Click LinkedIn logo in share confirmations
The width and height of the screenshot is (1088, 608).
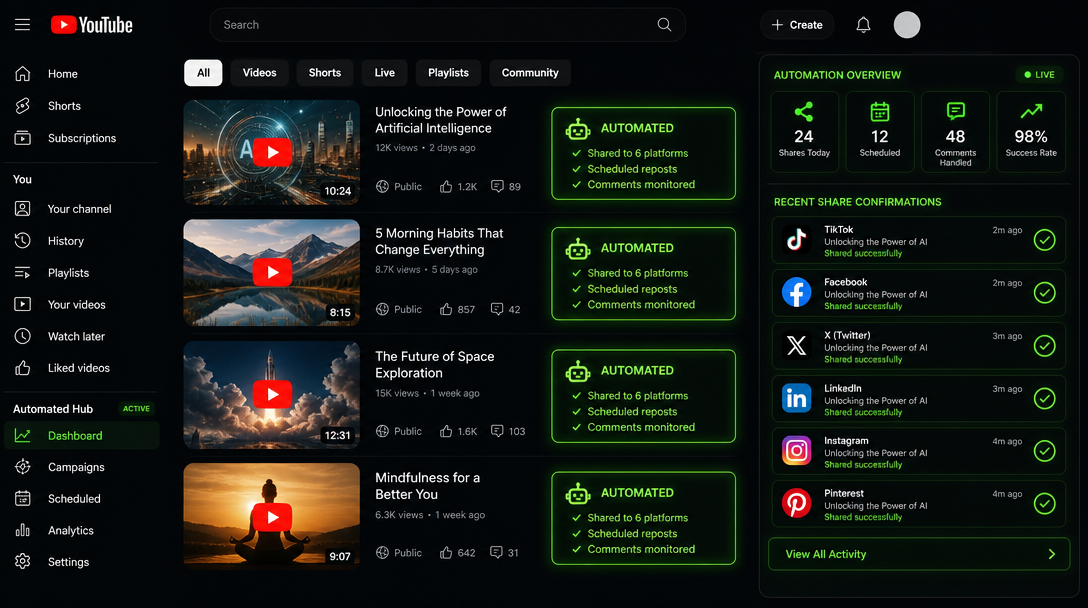pyautogui.click(x=797, y=398)
